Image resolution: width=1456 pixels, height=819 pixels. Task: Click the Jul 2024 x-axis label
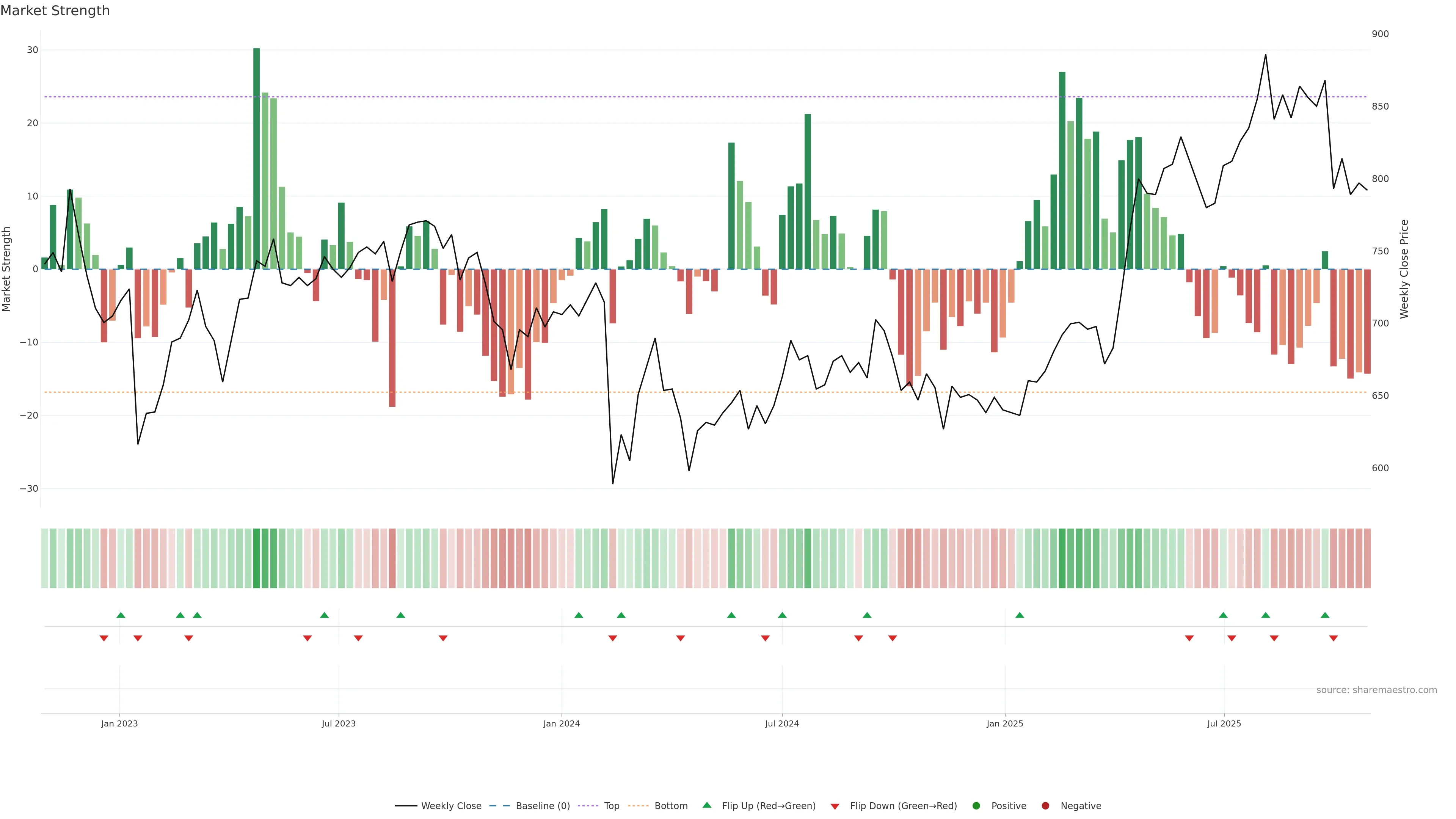782,723
